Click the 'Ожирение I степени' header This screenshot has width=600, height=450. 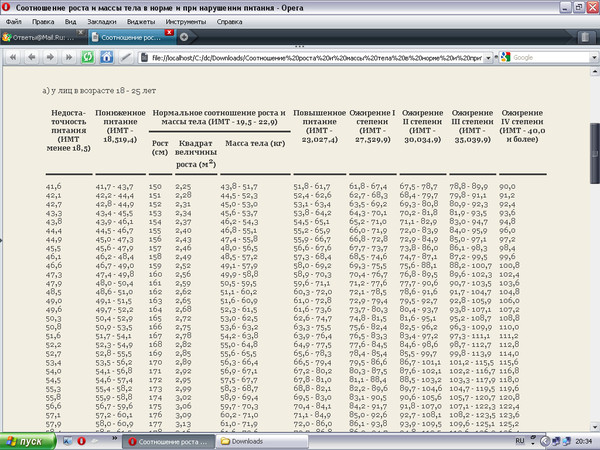[372, 126]
